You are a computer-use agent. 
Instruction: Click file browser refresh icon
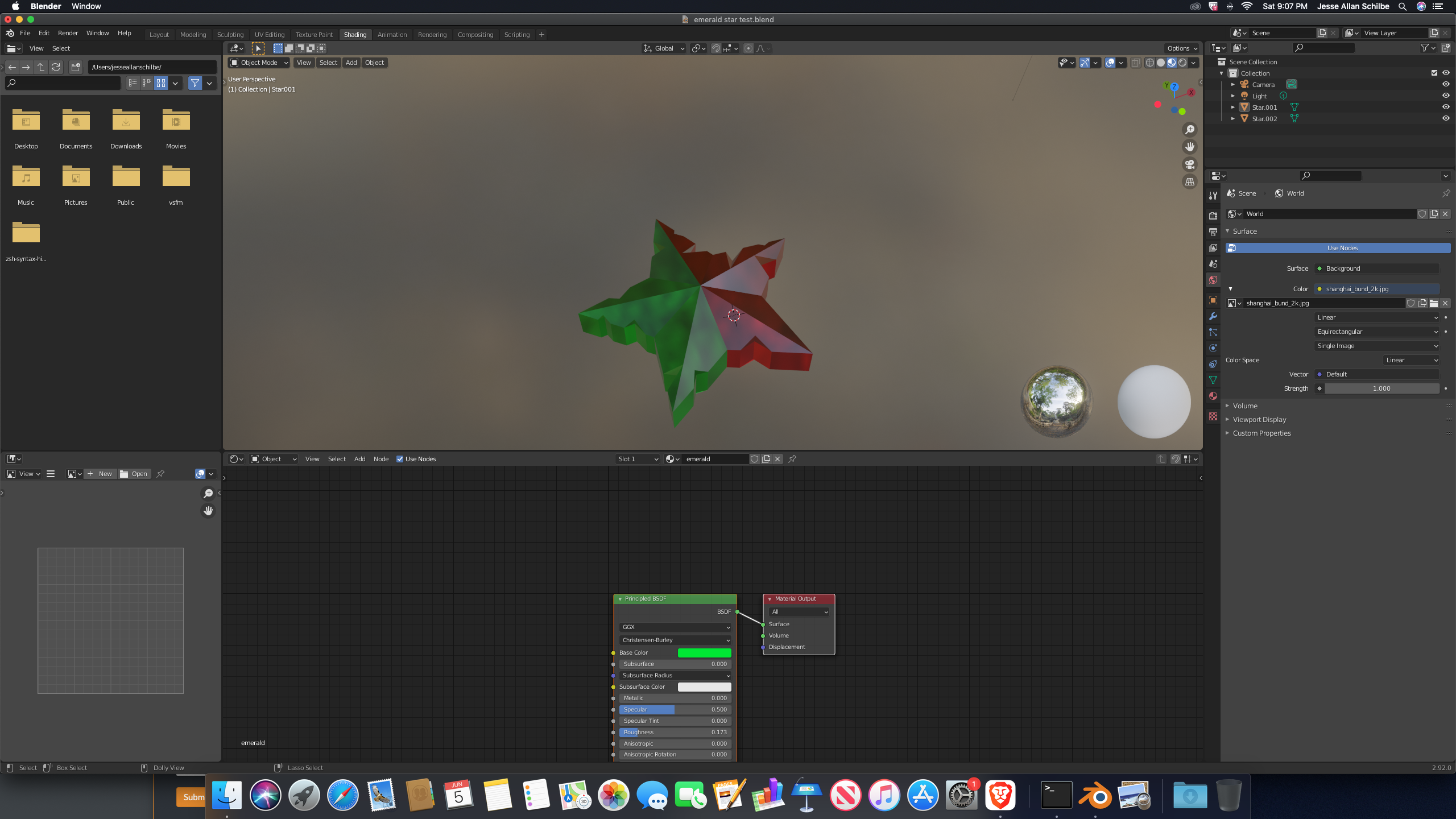(x=56, y=67)
